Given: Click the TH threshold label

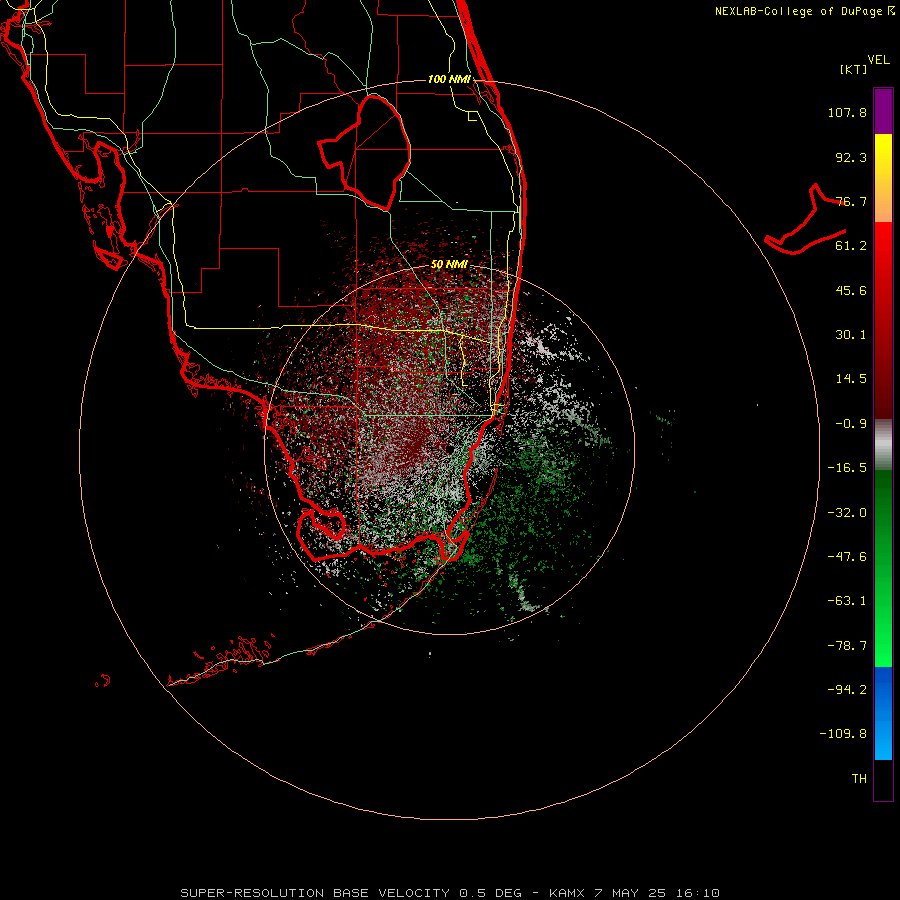Looking at the screenshot, I should [x=859, y=779].
